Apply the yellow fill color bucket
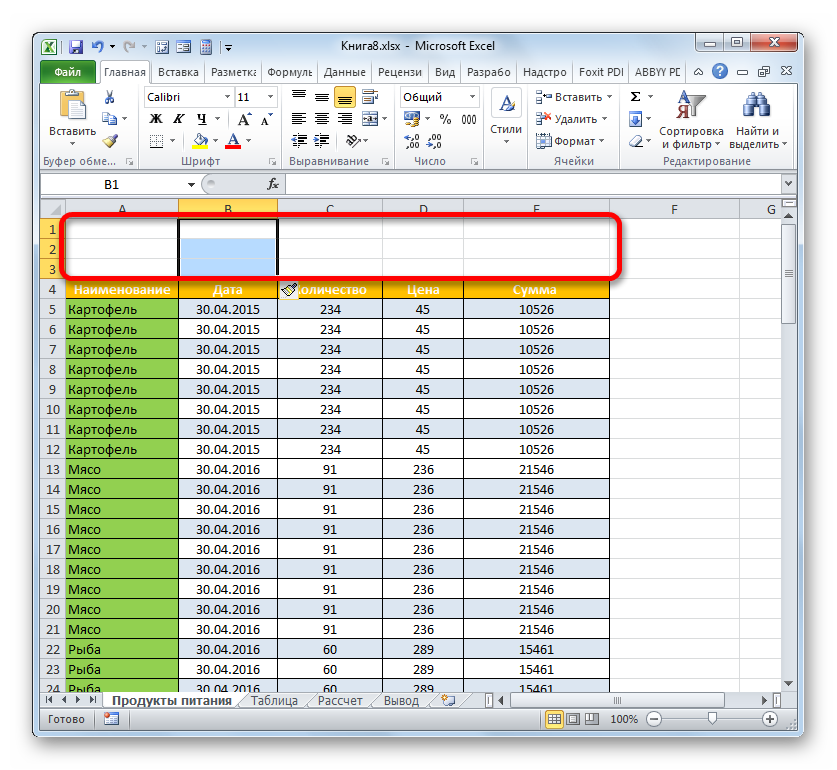This screenshot has height=770, width=837. (201, 141)
